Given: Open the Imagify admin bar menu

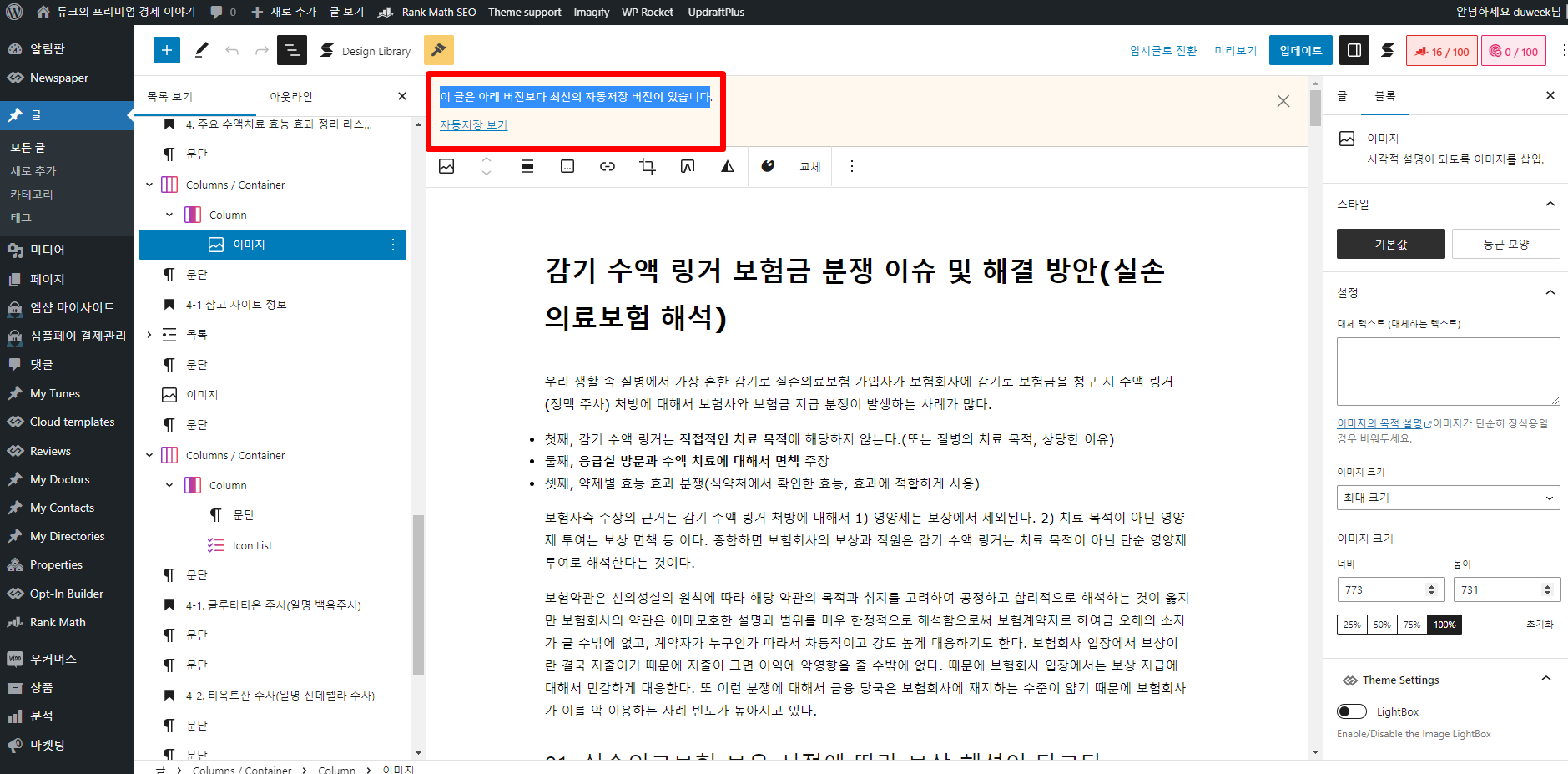Looking at the screenshot, I should 592,12.
